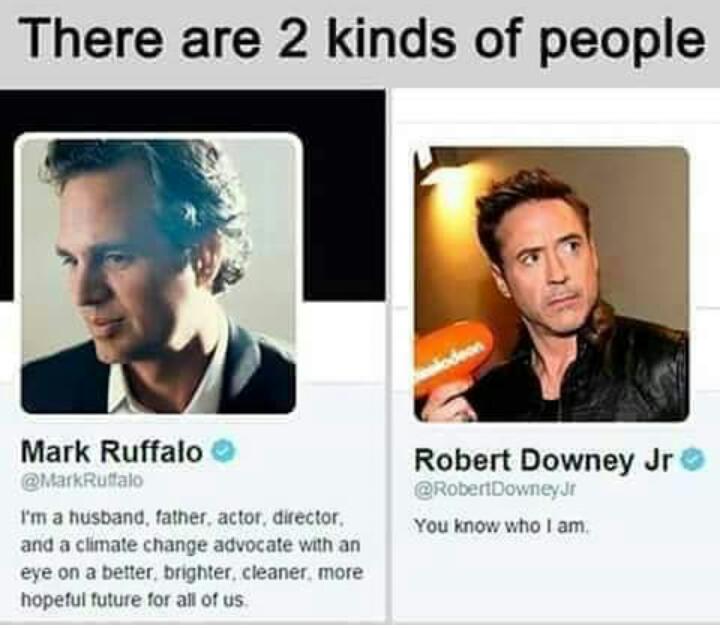Click the Robert Downey Jr display name

(545, 460)
